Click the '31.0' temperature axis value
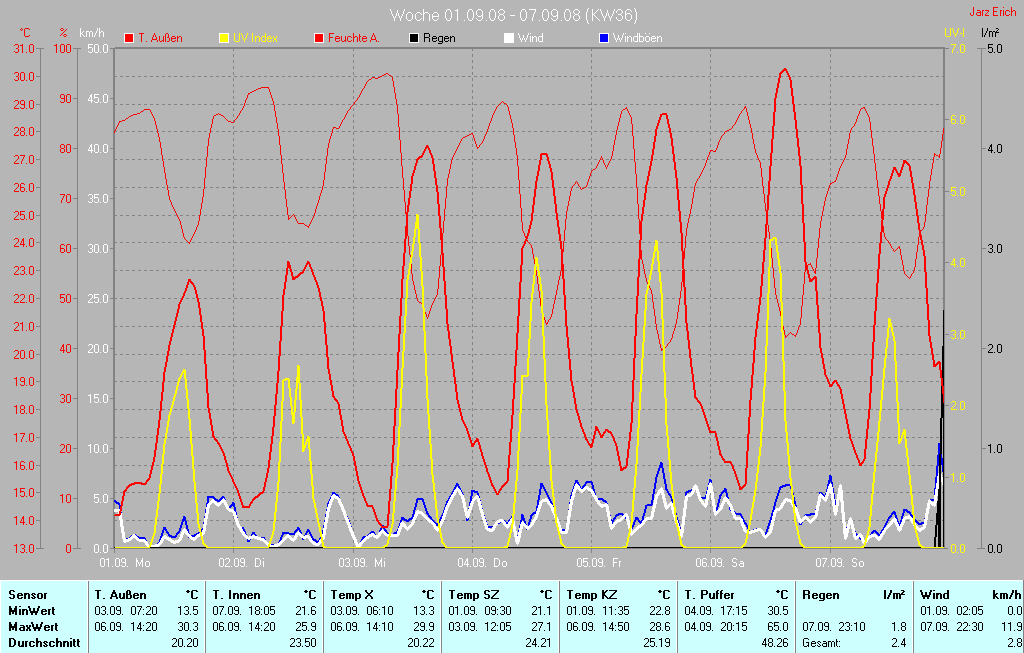The image size is (1024, 653). pos(24,48)
